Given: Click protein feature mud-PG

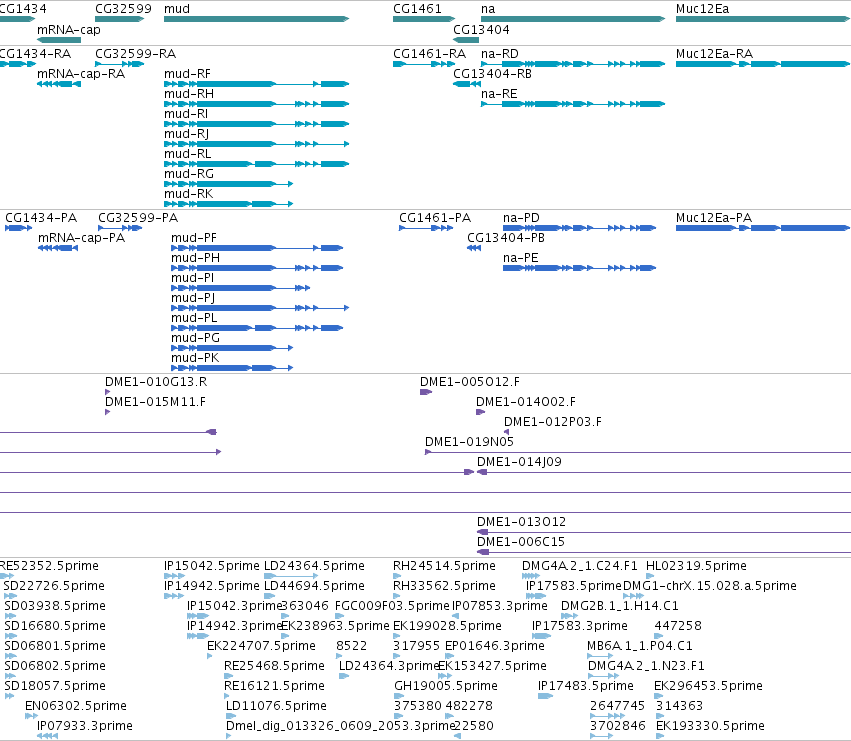Looking at the screenshot, I should coord(232,348).
